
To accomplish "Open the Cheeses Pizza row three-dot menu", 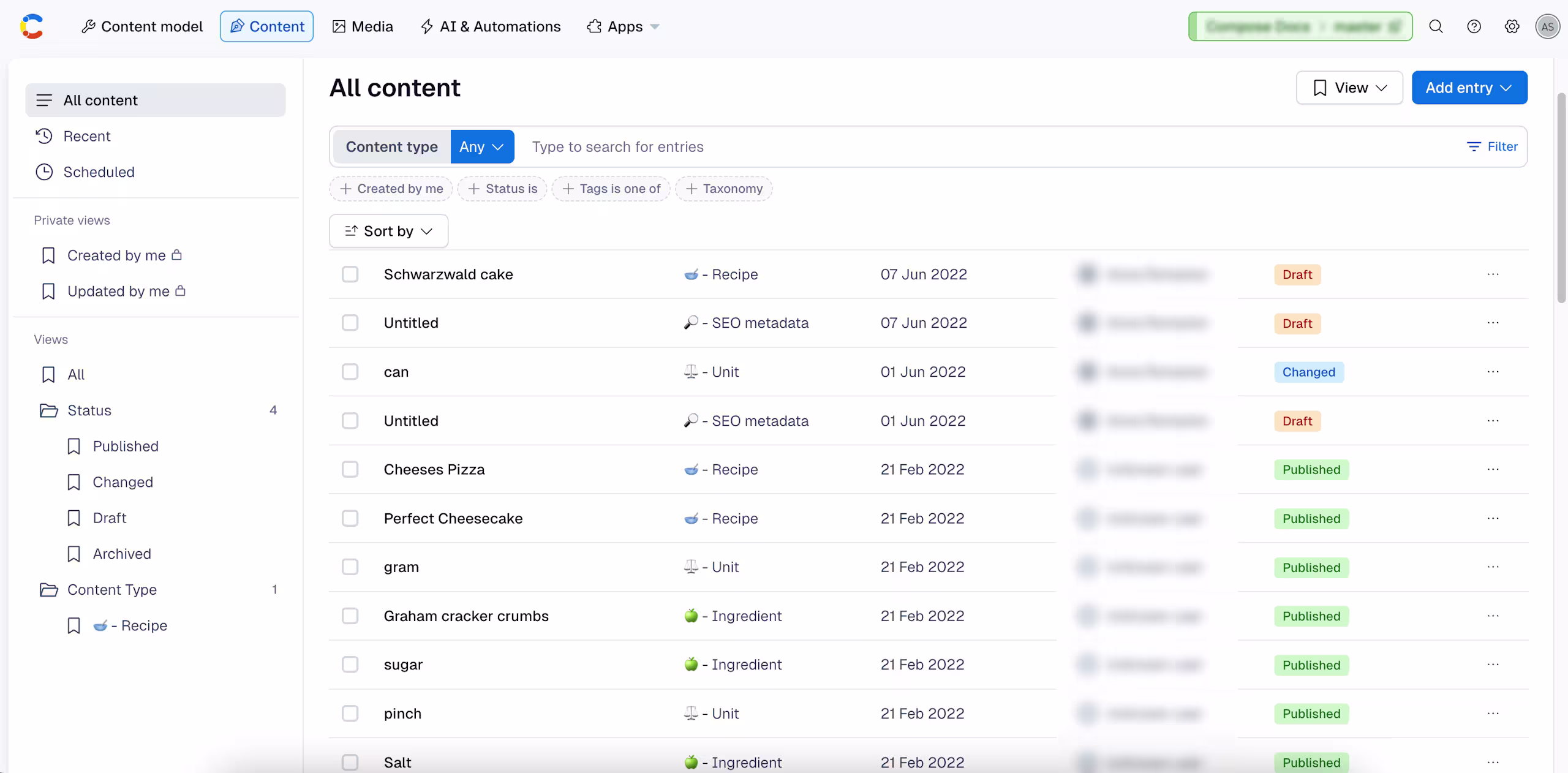I will point(1493,469).
